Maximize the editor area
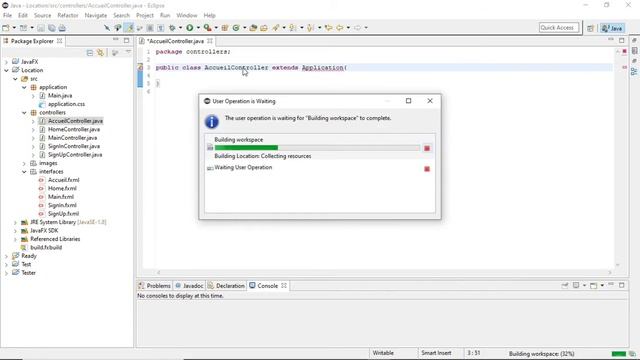This screenshot has width=640, height=360. pyautogui.click(x=622, y=40)
